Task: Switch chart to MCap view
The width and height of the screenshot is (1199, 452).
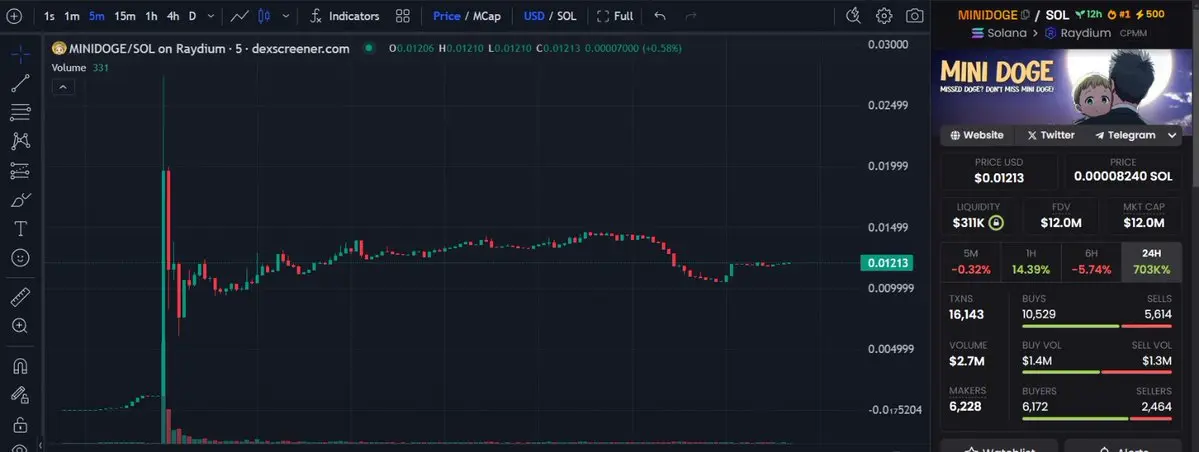Action: point(486,16)
